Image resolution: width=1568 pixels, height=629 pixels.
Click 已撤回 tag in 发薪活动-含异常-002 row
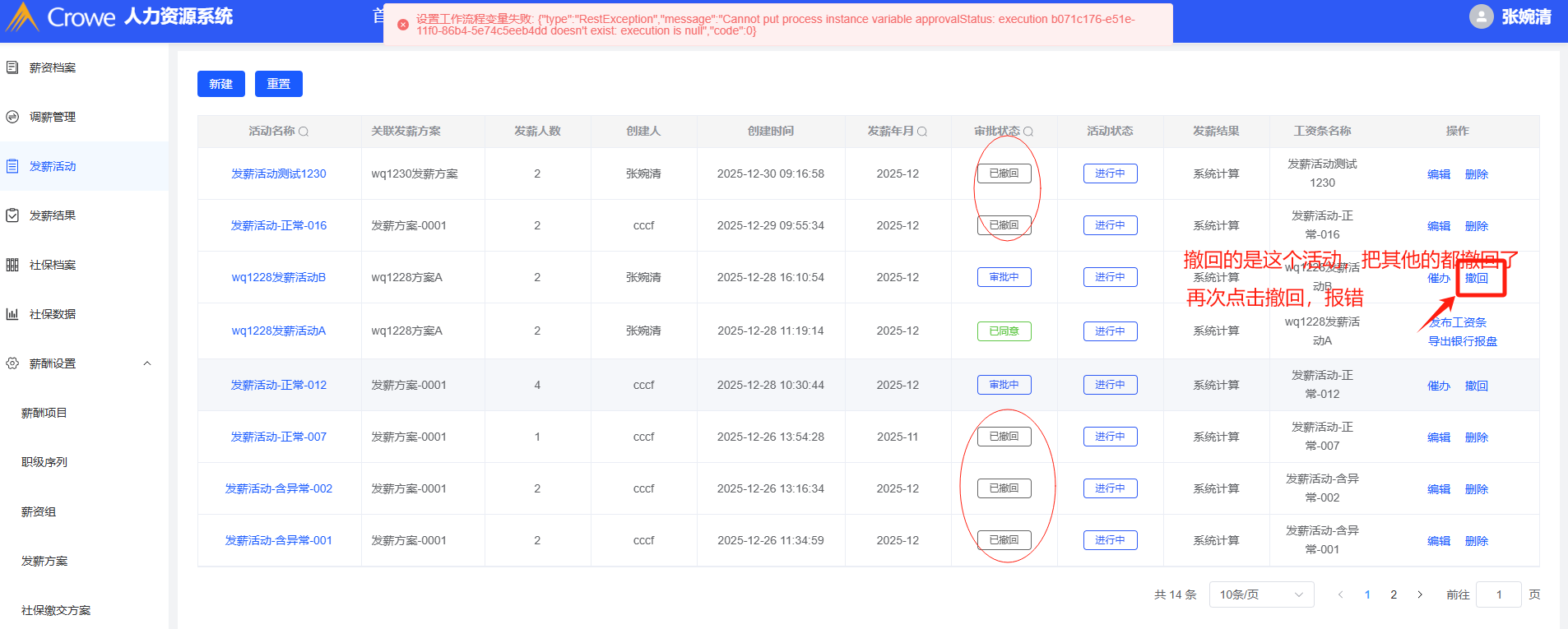(1004, 488)
